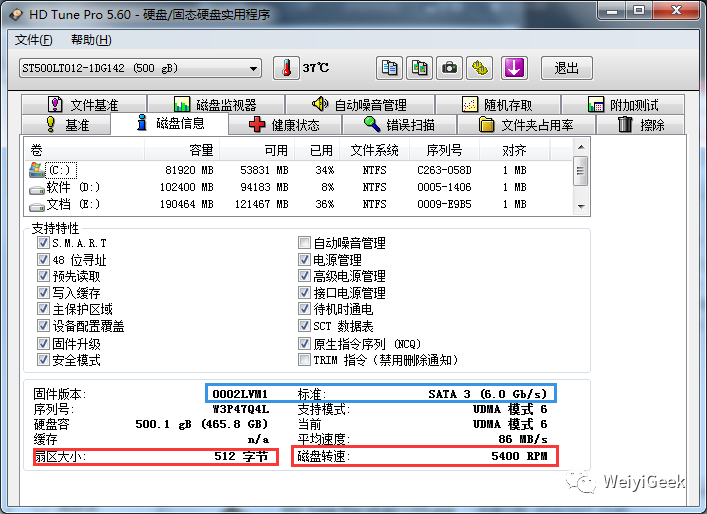Click the 可用 column header
This screenshot has width=707, height=514.
click(x=257, y=150)
